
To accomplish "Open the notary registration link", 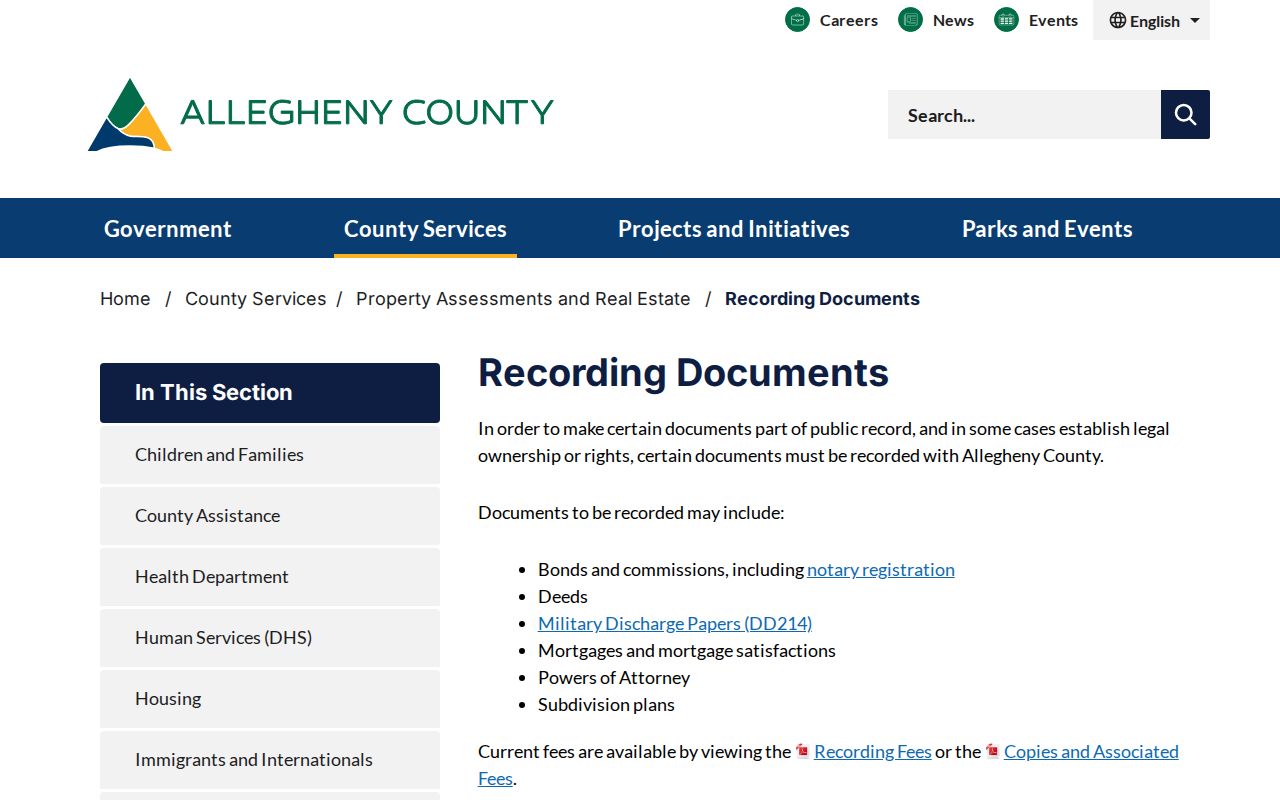I will point(881,569).
